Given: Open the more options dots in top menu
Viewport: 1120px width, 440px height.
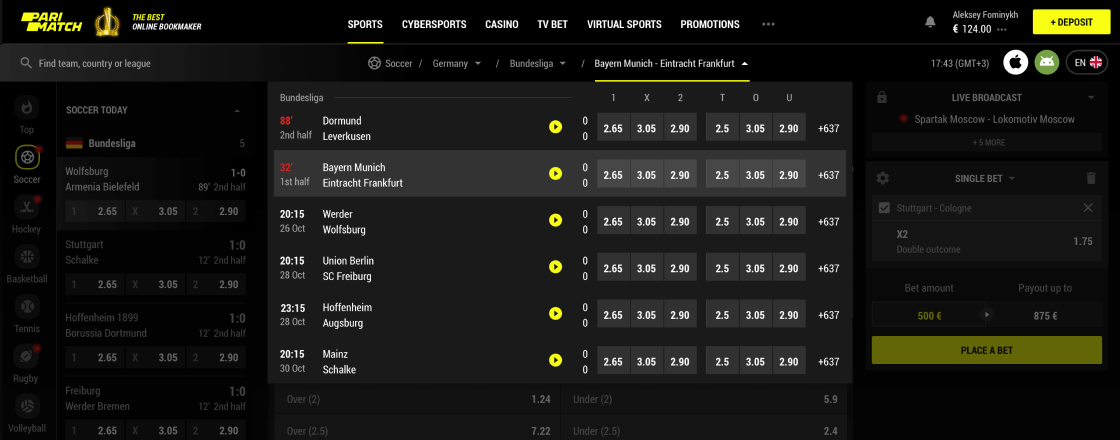Looking at the screenshot, I should (x=769, y=24).
